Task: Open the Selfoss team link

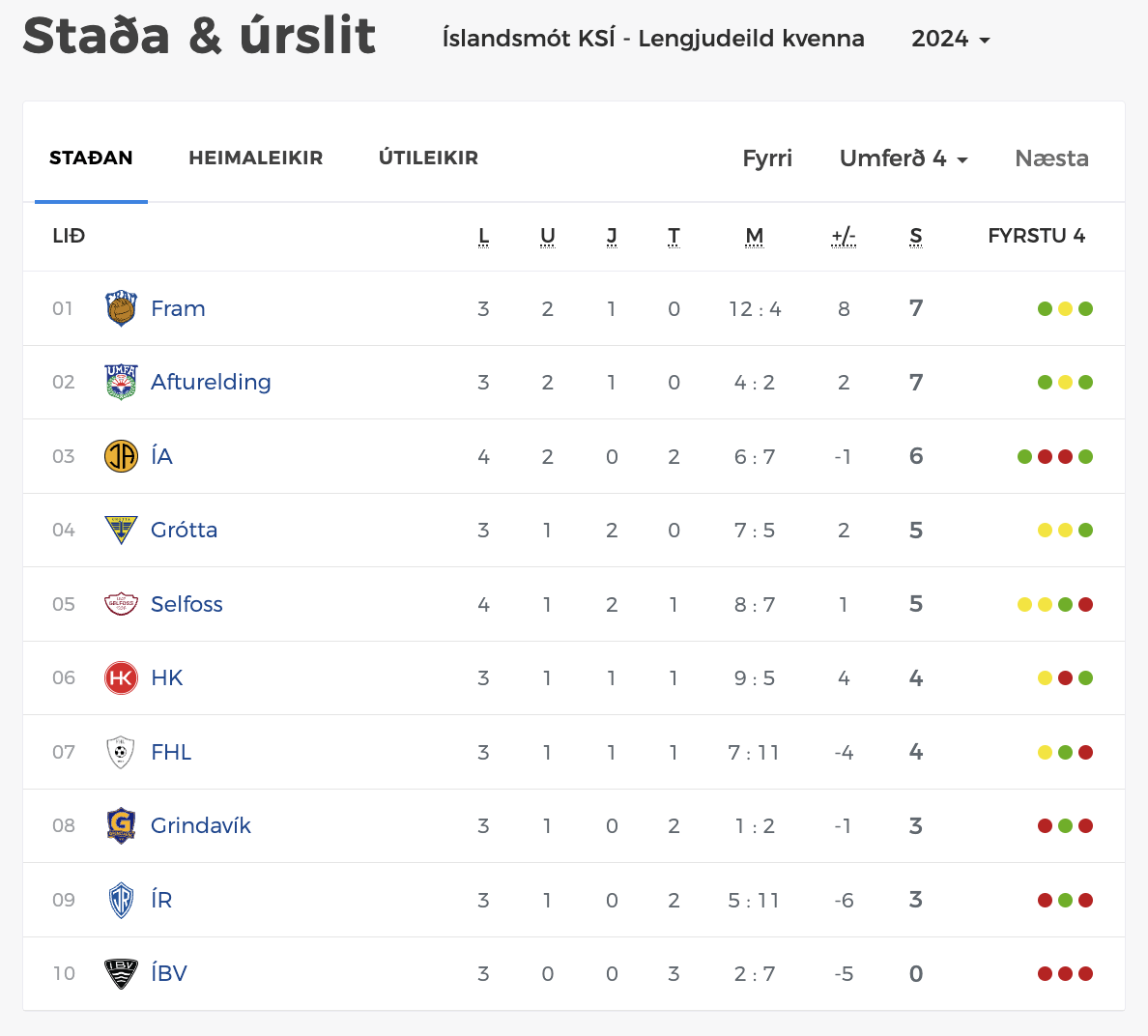Action: [187, 604]
